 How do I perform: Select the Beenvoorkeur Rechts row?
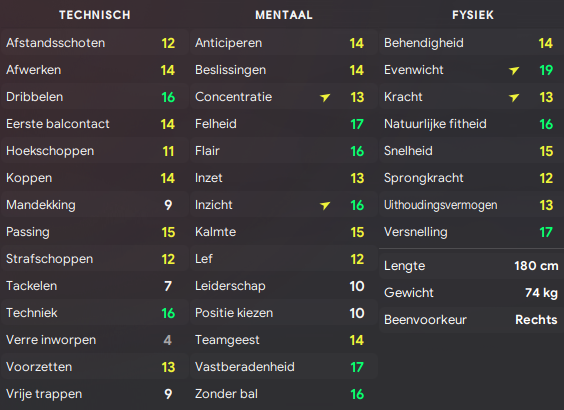[x=472, y=320]
